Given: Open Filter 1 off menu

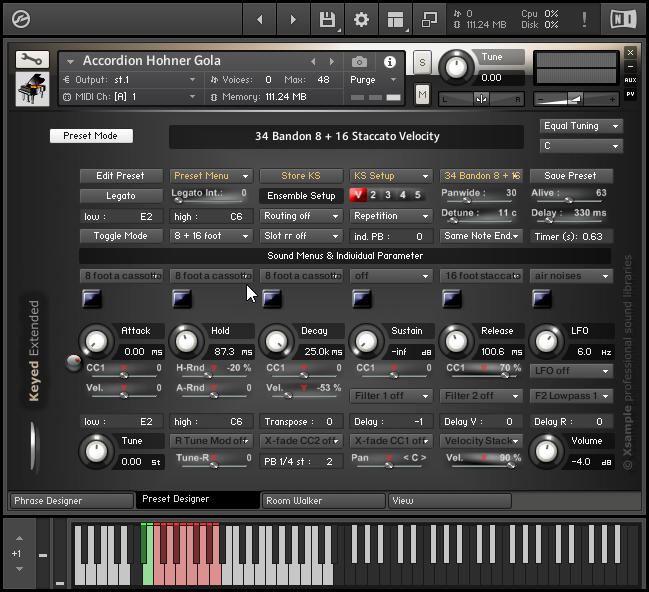Looking at the screenshot, I should 391,396.
